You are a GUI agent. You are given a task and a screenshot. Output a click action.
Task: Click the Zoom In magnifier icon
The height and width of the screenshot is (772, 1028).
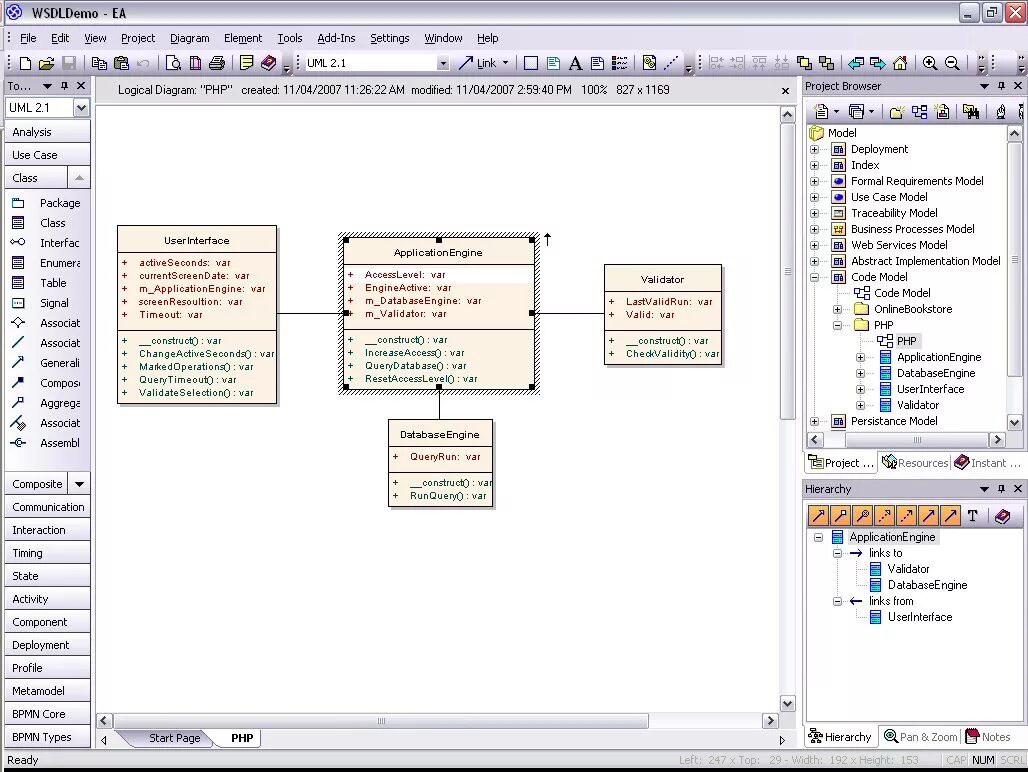point(930,63)
